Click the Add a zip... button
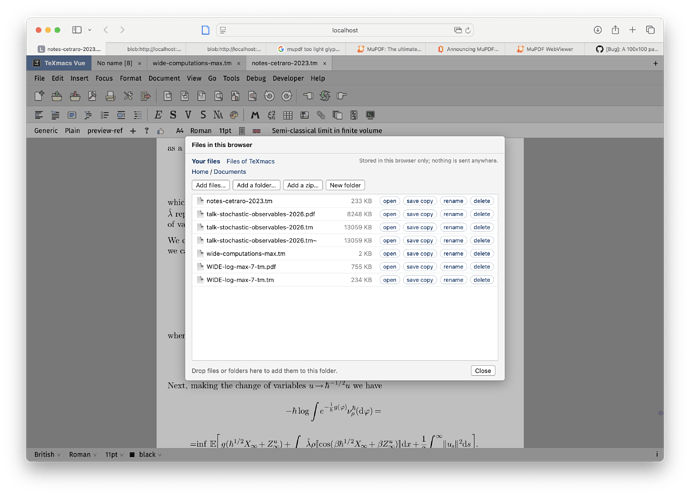 (303, 185)
